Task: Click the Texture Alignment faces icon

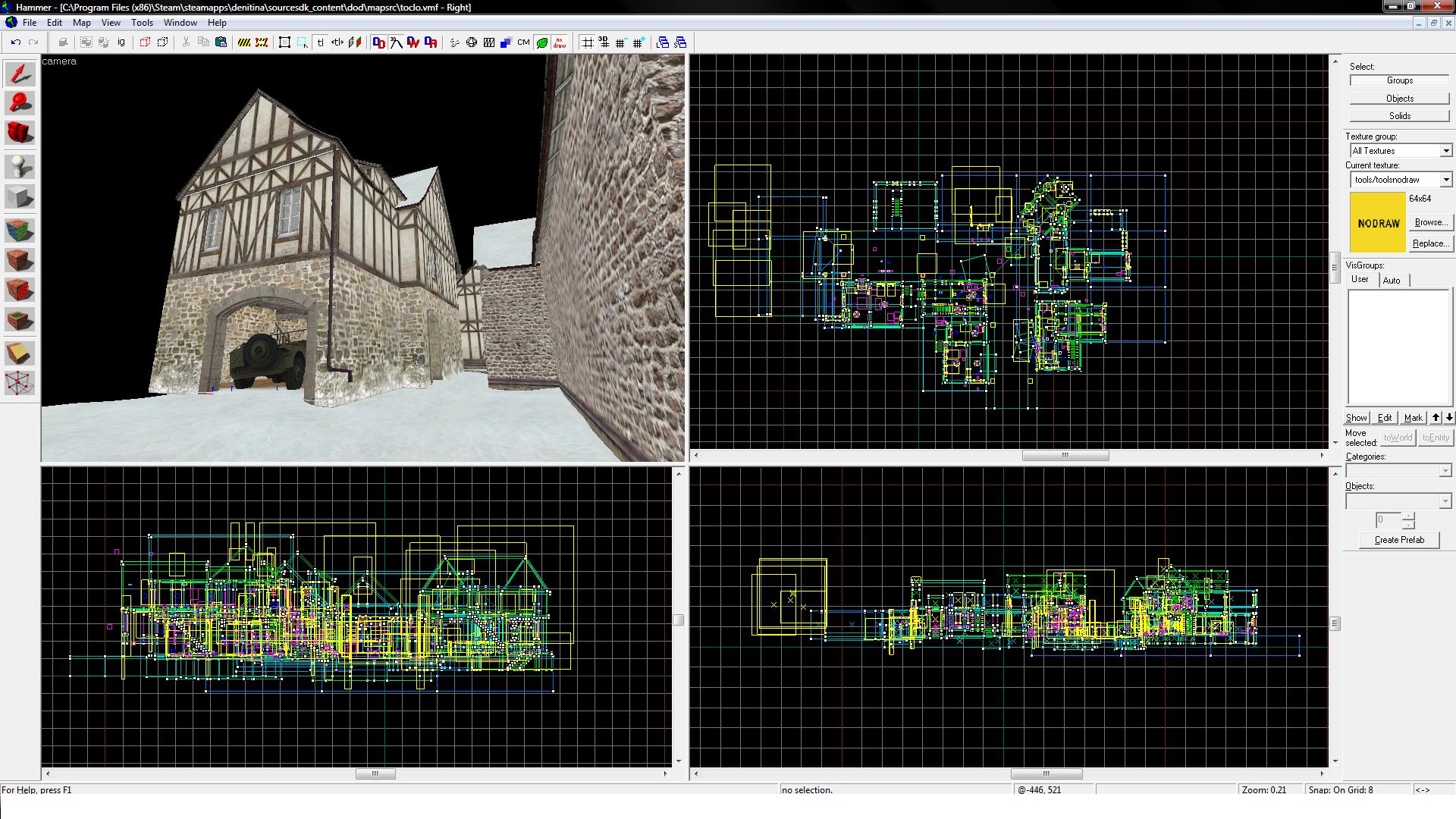Action: [x=355, y=42]
